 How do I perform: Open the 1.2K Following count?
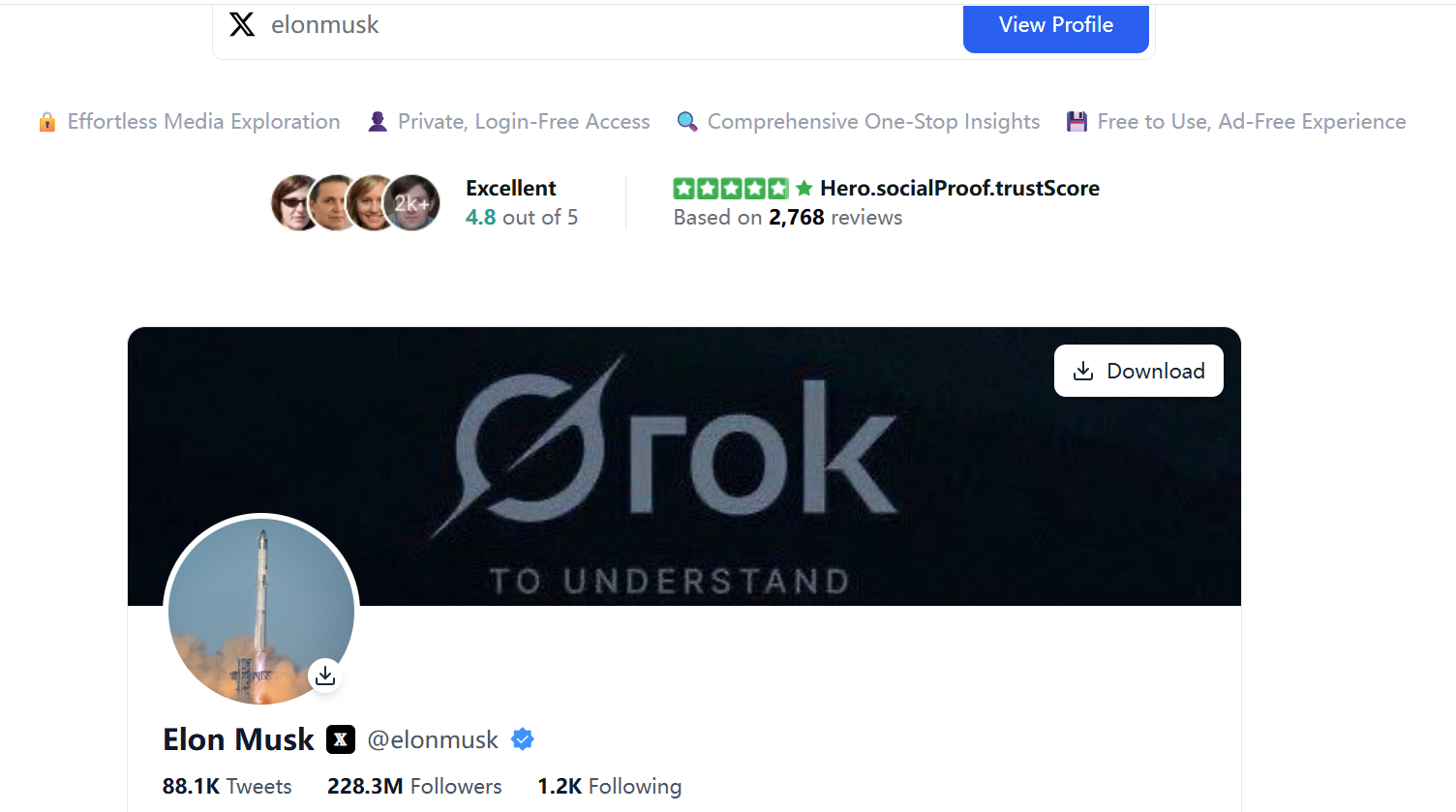click(609, 786)
